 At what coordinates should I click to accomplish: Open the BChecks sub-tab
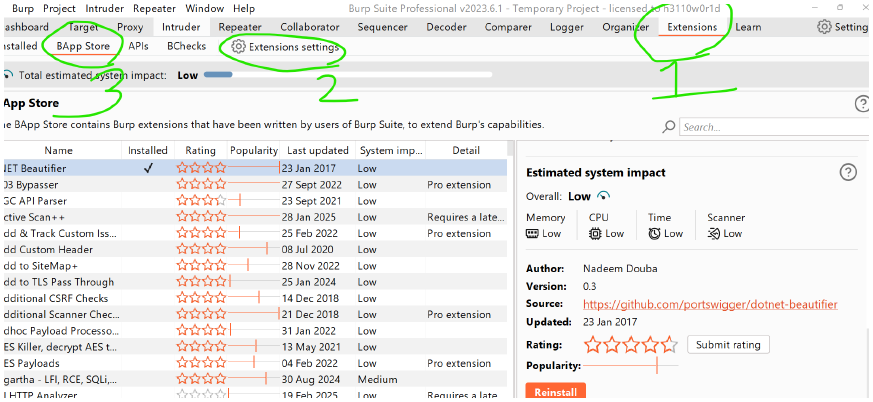[x=187, y=47]
